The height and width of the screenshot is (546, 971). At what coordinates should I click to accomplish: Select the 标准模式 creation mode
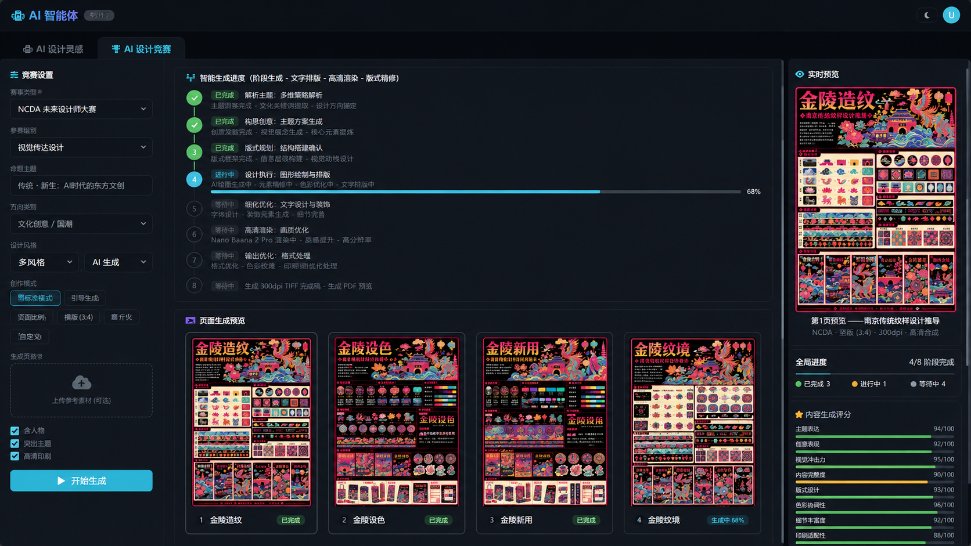[x=35, y=298]
